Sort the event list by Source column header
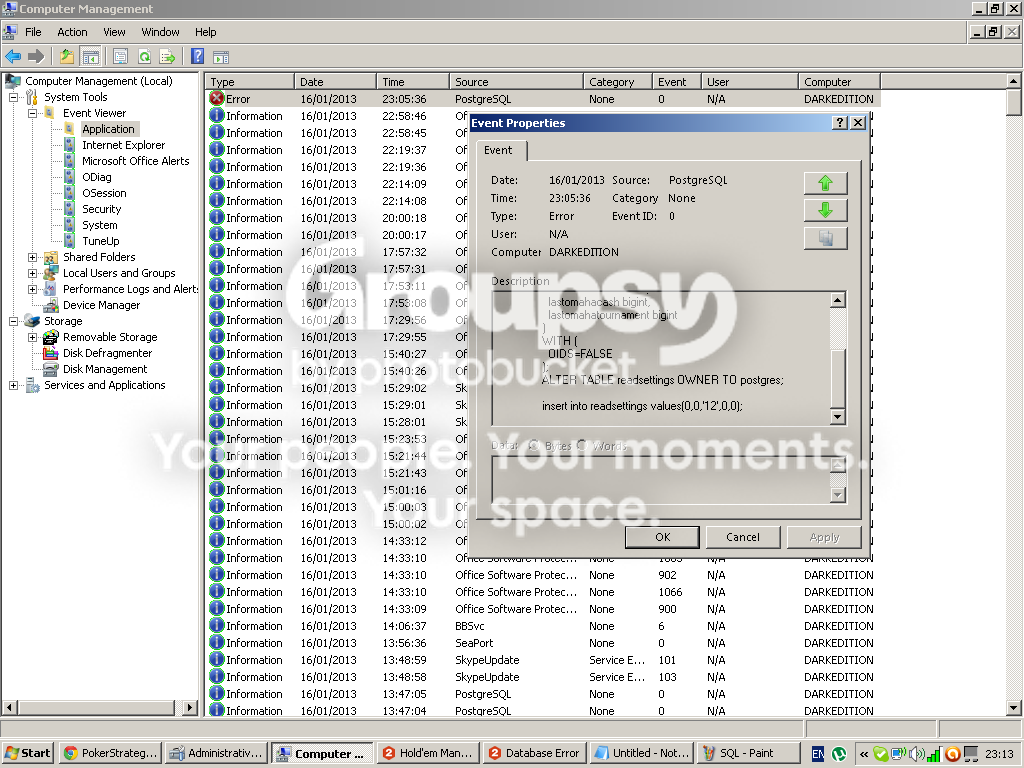The height and width of the screenshot is (768, 1024). pos(516,82)
